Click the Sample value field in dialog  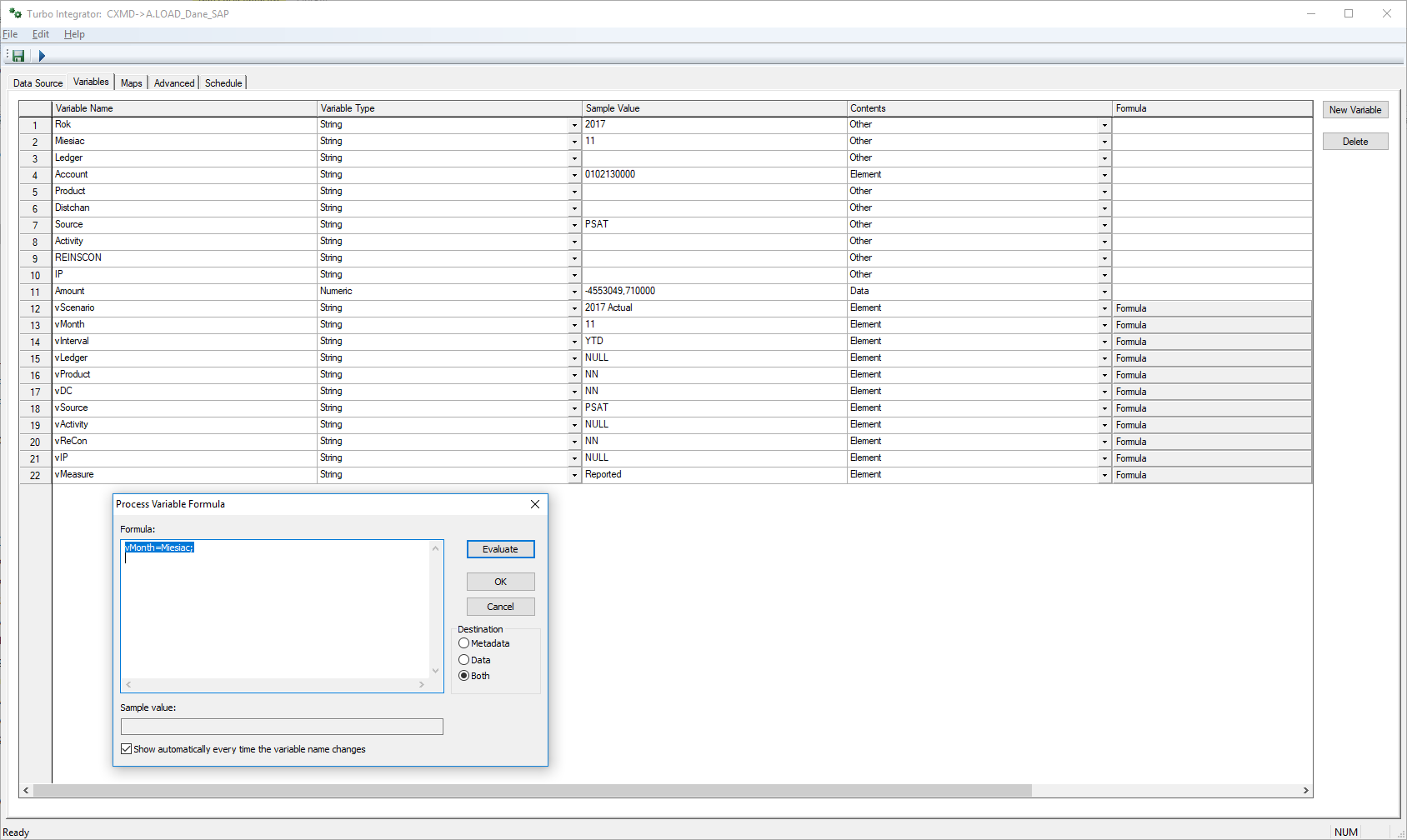pos(282,727)
